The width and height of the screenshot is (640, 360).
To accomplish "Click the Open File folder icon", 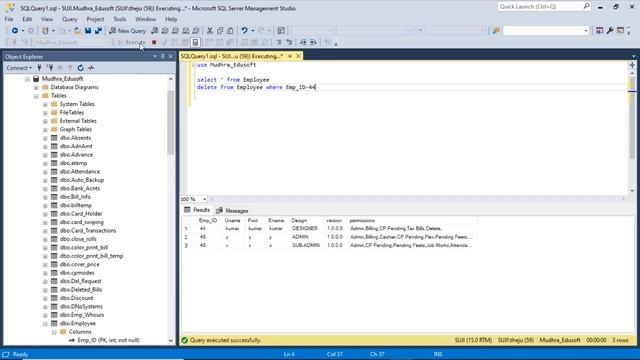I will click(x=77, y=31).
